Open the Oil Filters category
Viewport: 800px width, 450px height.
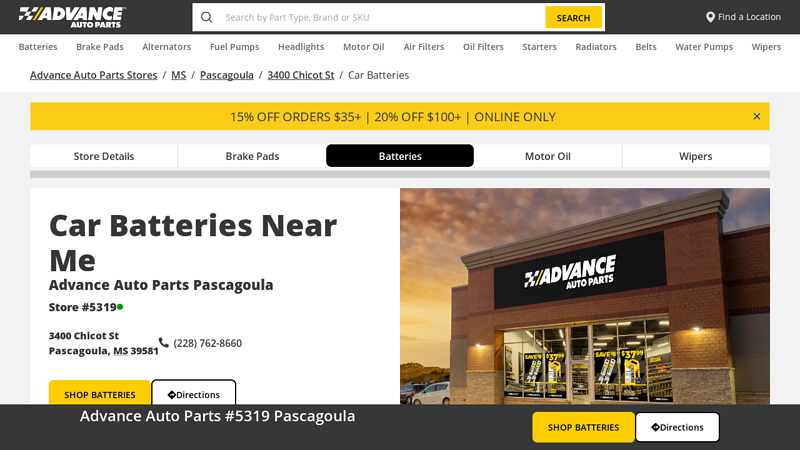click(x=483, y=46)
